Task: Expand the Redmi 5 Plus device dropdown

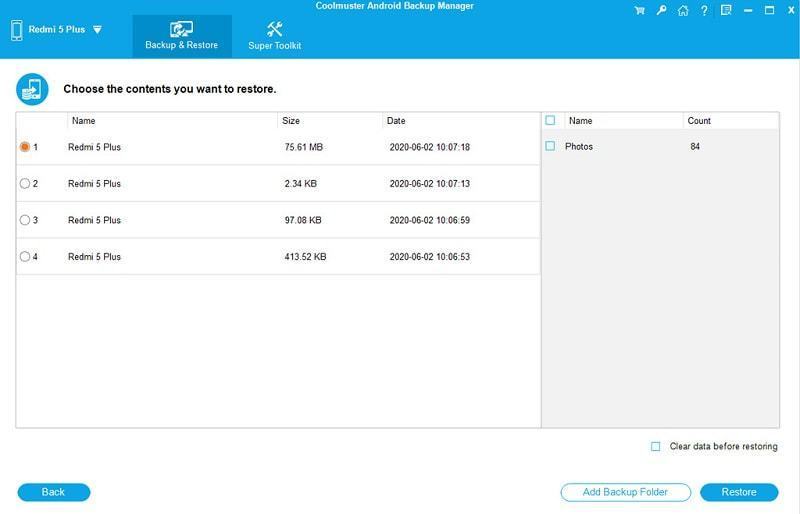Action: click(x=97, y=30)
